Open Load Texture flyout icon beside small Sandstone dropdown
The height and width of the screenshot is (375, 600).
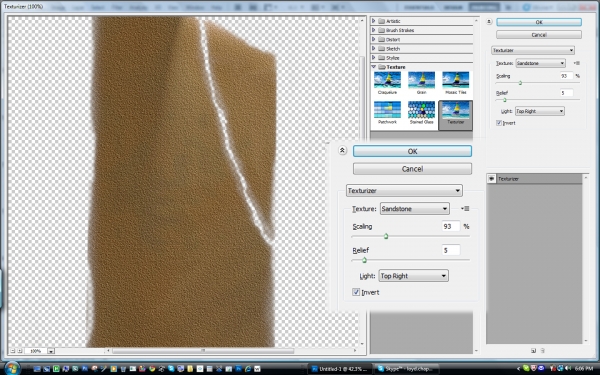577,63
